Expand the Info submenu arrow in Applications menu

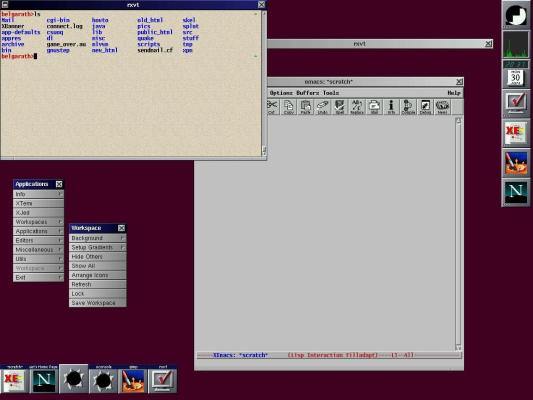[60, 194]
